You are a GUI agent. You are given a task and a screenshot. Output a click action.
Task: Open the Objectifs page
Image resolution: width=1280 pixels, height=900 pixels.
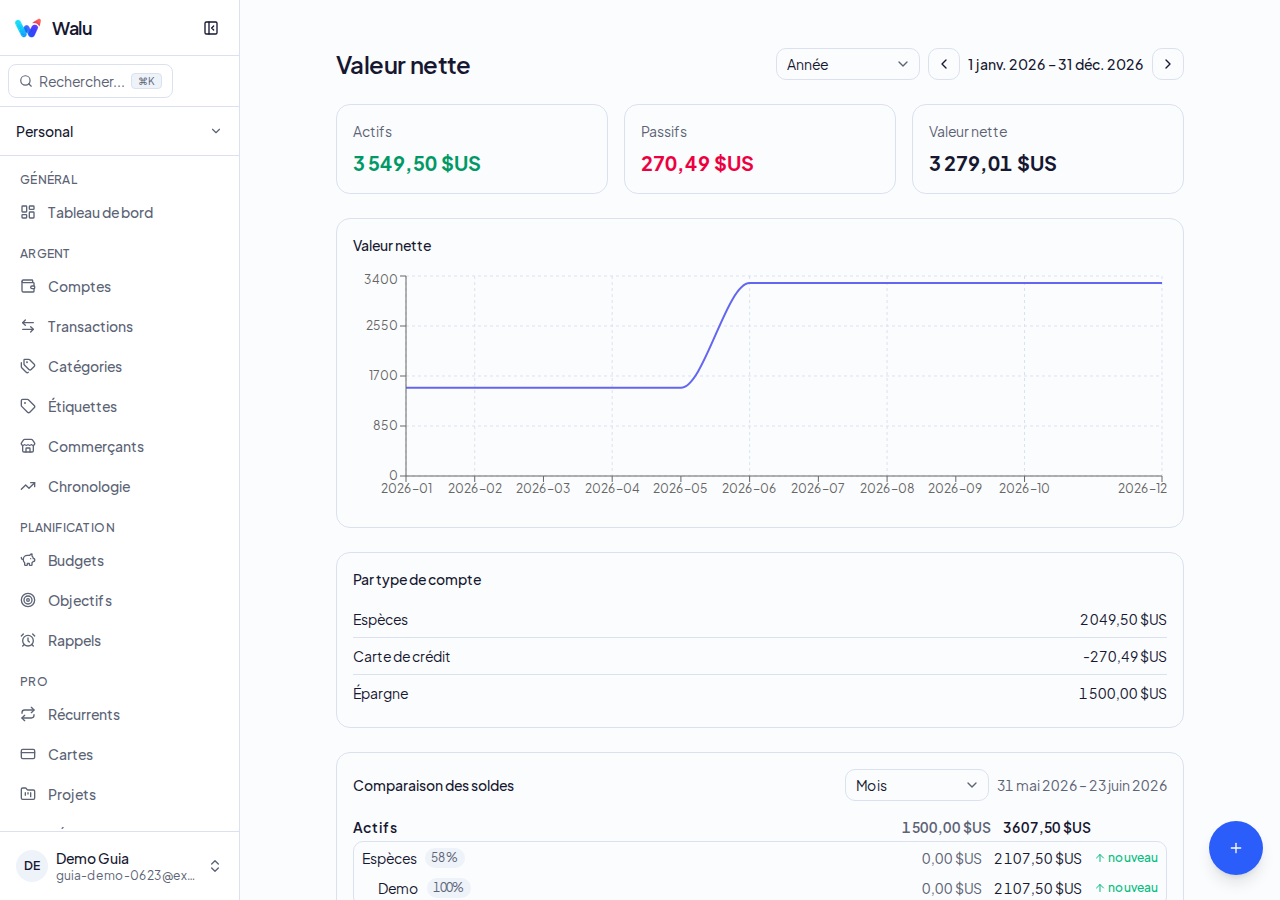120,600
